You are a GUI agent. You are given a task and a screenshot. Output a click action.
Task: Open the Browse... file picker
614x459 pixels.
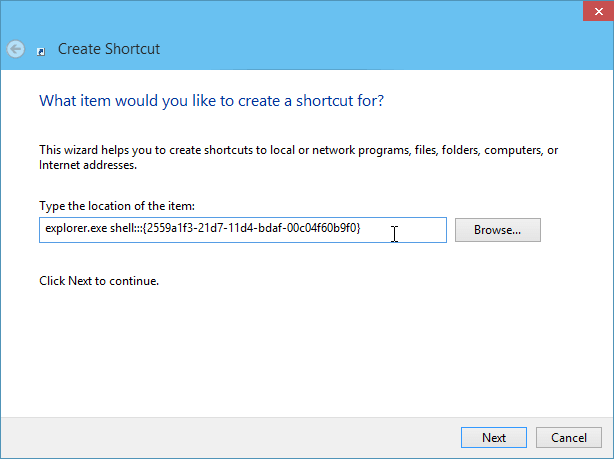[x=498, y=230]
